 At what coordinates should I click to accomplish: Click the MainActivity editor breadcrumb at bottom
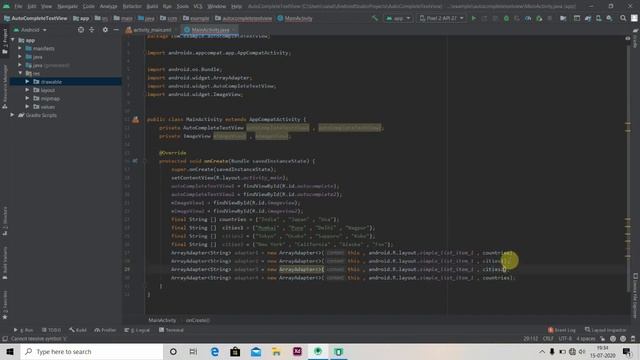162,320
